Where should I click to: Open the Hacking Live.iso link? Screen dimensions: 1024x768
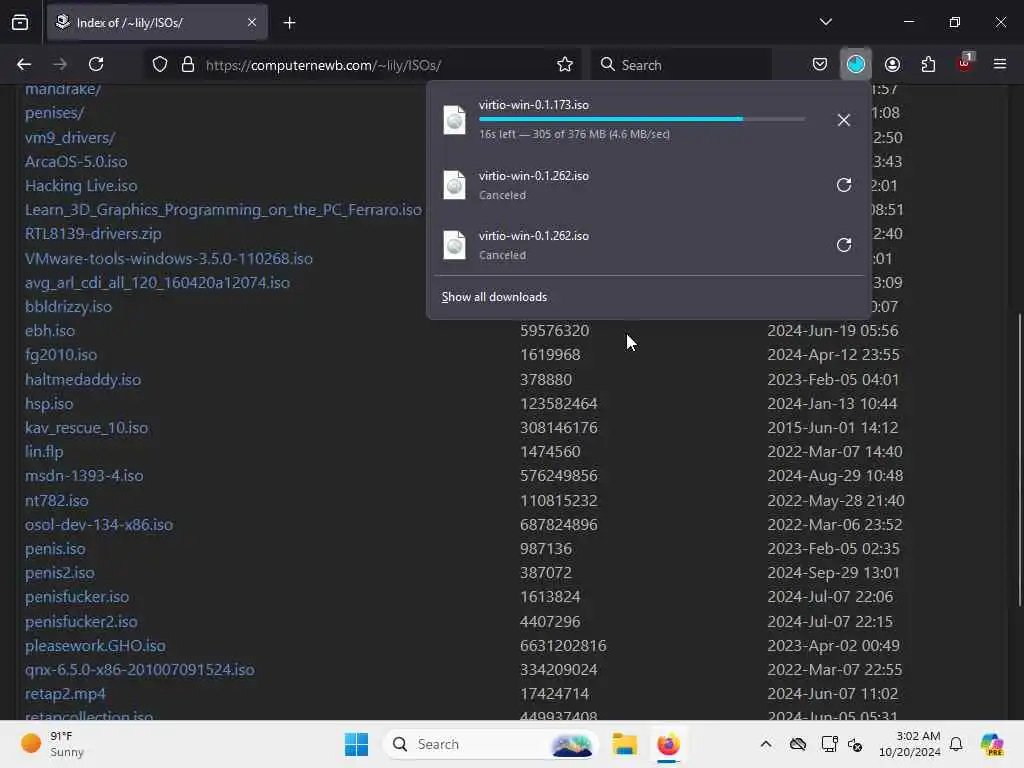click(x=81, y=185)
